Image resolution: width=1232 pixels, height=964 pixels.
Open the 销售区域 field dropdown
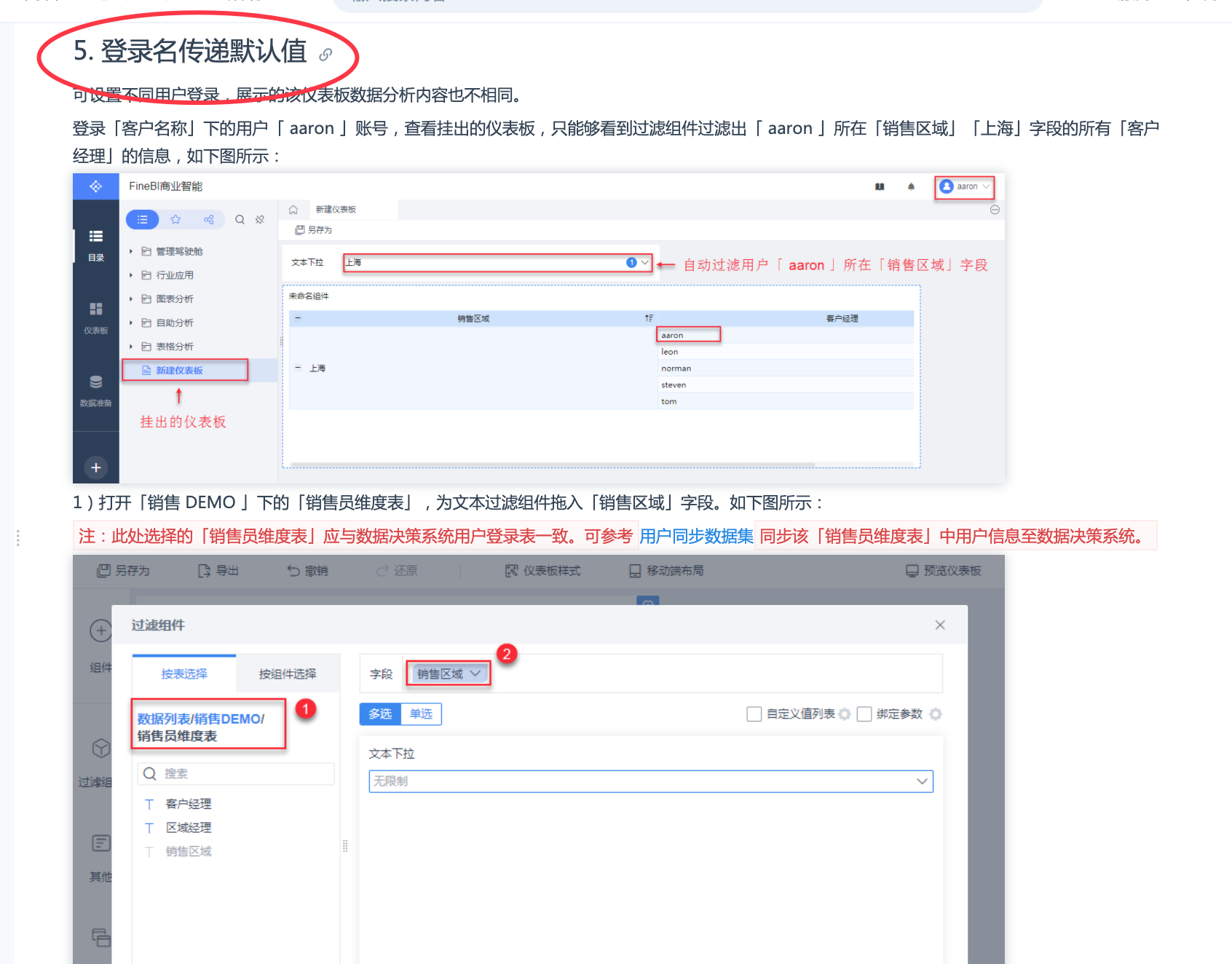tap(449, 673)
